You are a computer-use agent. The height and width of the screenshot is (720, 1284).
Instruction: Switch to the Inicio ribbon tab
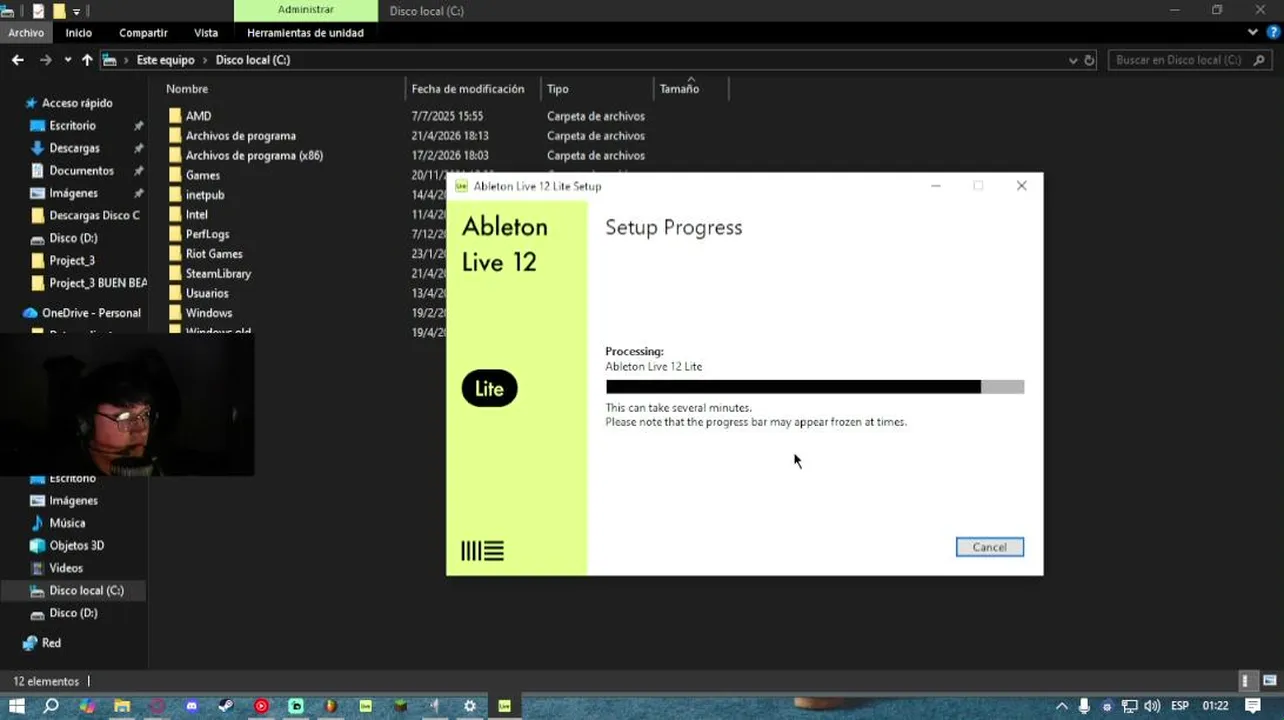[x=79, y=33]
